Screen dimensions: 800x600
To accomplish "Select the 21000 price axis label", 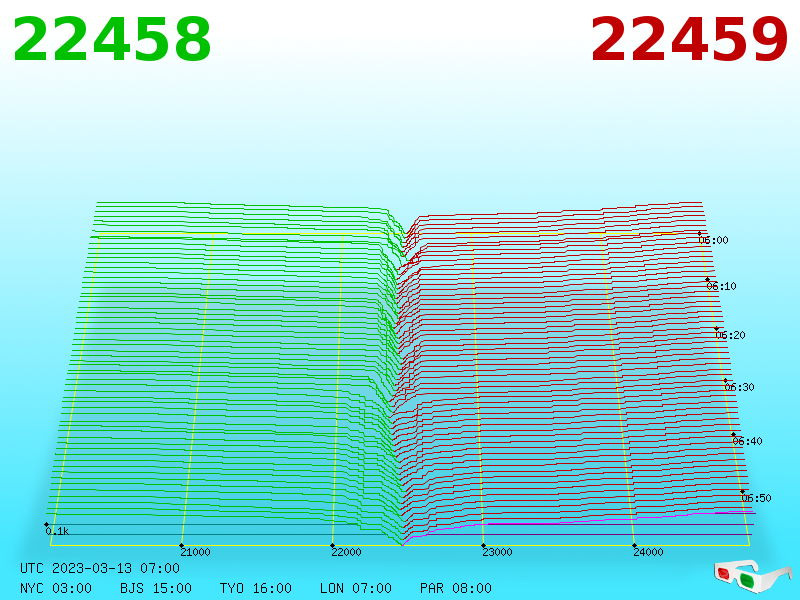I will coord(195,552).
